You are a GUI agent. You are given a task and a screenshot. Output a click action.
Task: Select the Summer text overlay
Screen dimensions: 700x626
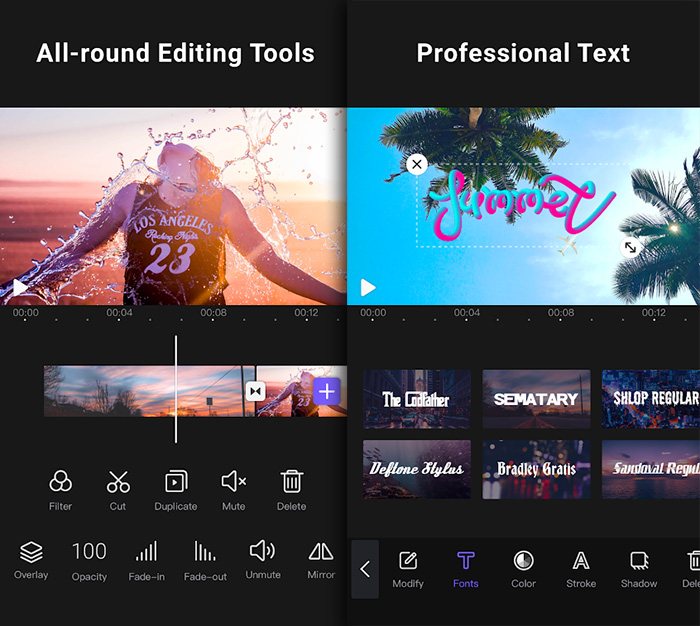click(x=522, y=205)
